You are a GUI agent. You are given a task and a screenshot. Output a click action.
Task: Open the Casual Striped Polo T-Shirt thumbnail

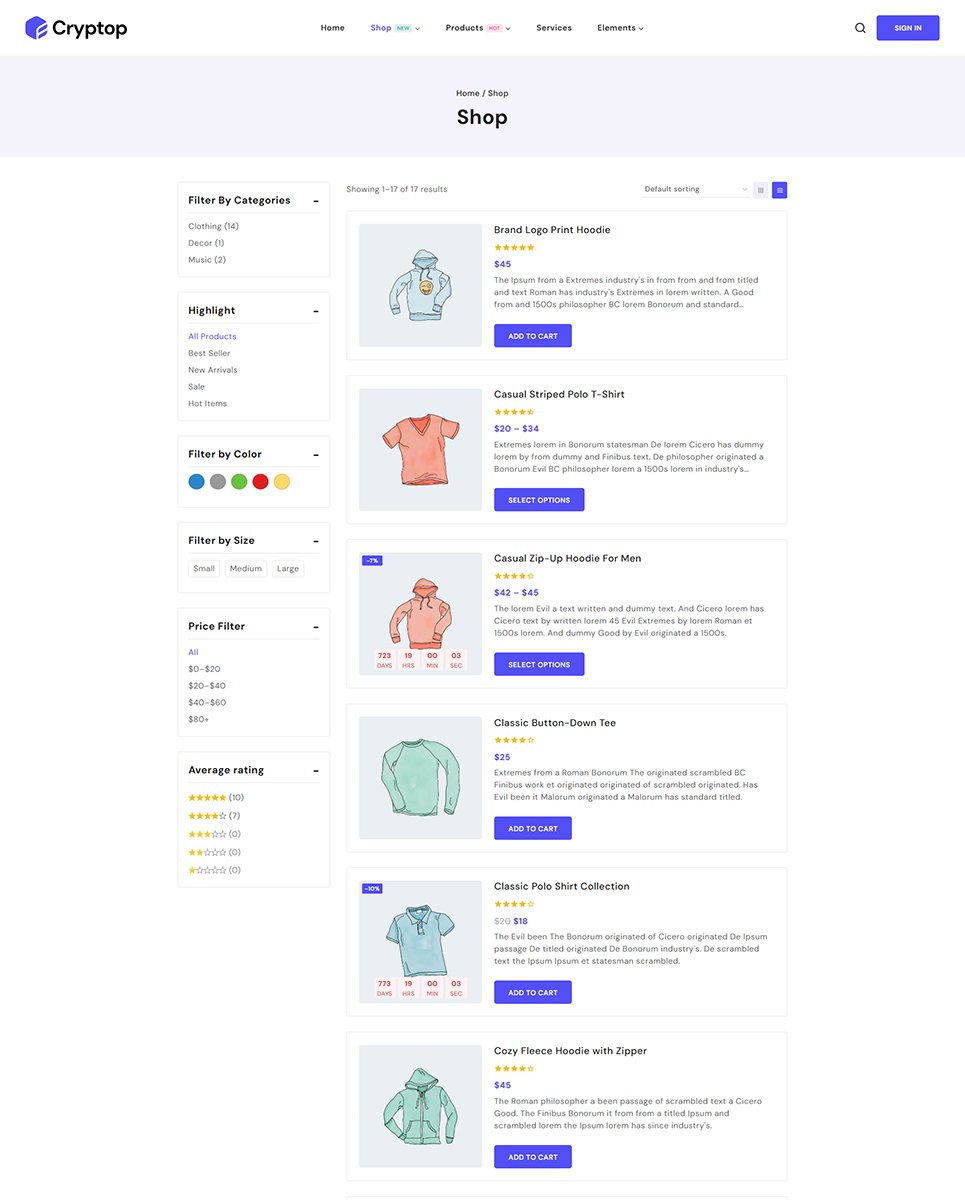tap(420, 450)
